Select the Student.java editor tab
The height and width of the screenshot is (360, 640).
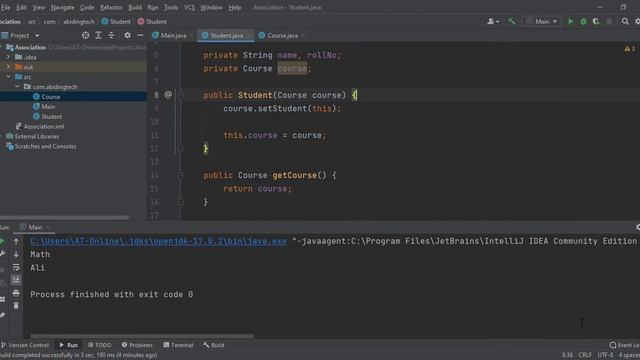point(226,36)
